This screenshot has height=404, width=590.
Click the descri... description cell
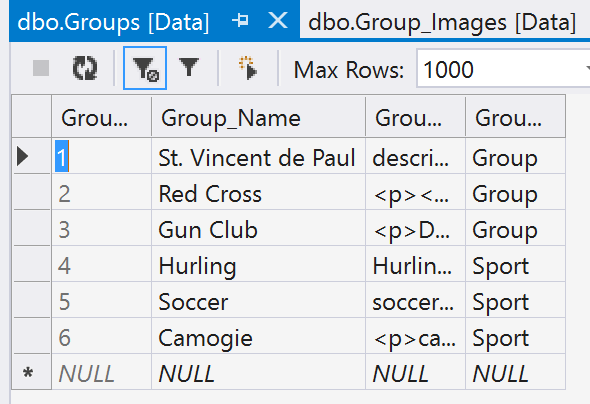415,156
